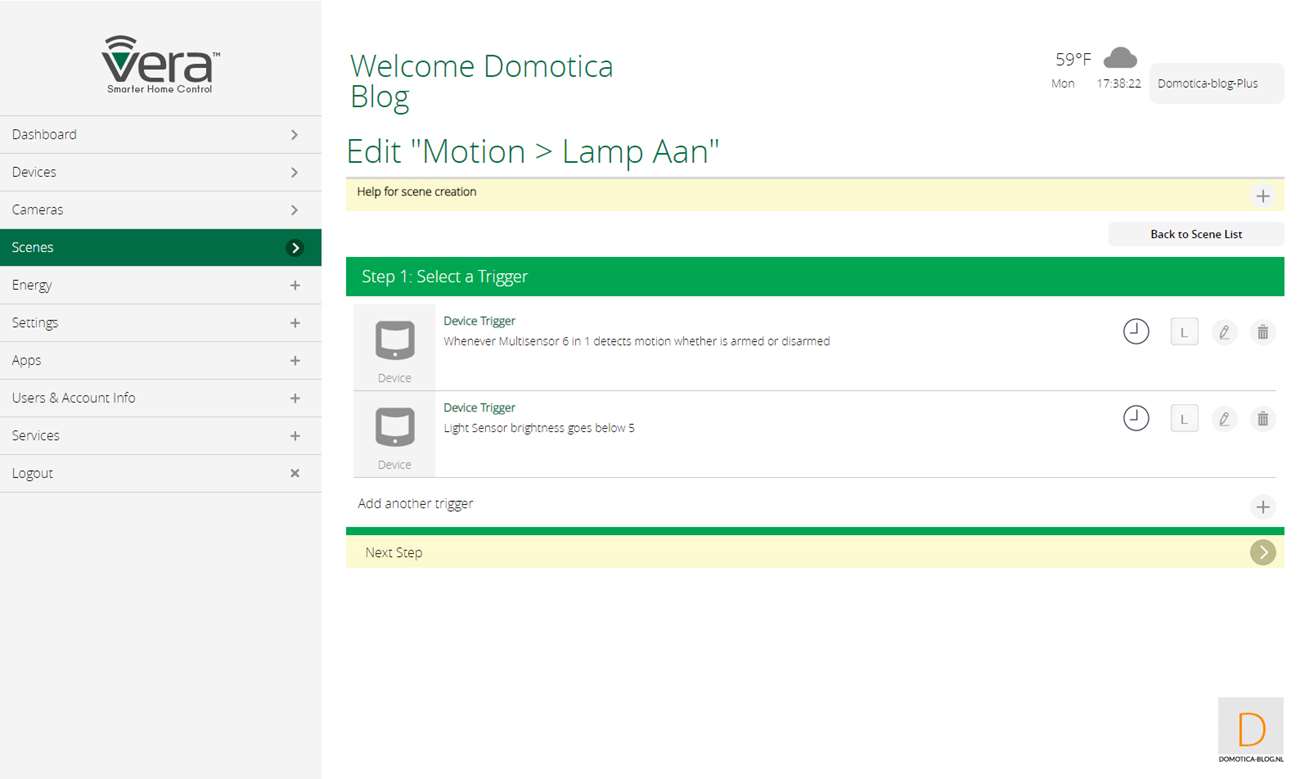1300x779 pixels.
Task: Click the clock icon for Light Sensor trigger
Action: (1136, 418)
